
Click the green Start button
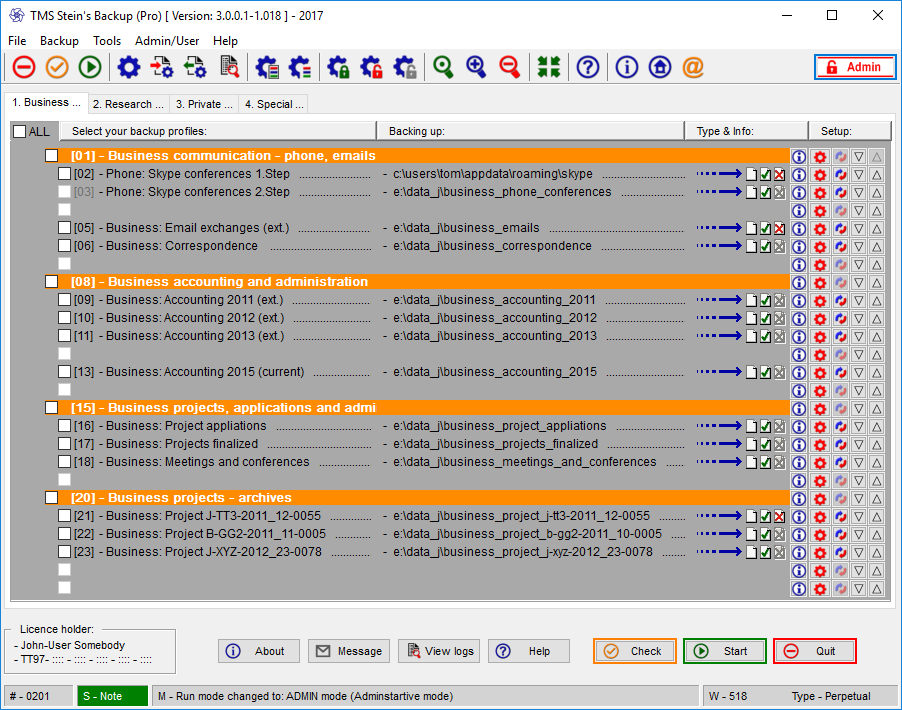click(x=725, y=651)
